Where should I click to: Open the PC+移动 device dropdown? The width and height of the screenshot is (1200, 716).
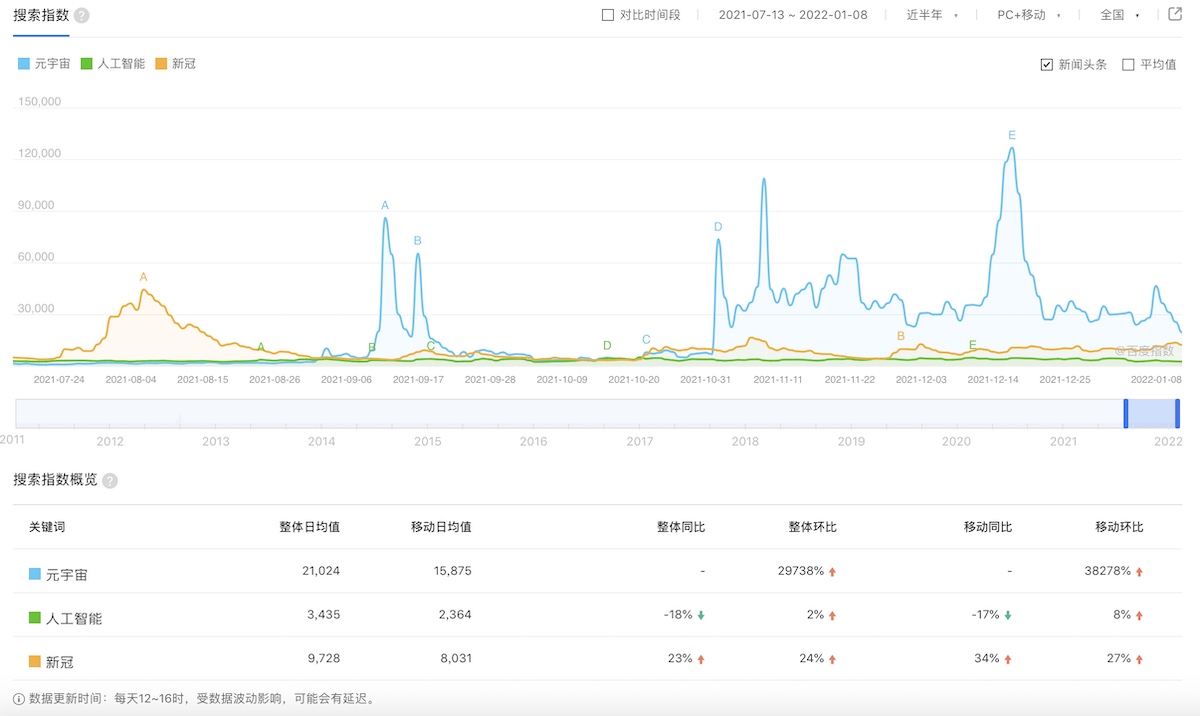[x=1028, y=15]
